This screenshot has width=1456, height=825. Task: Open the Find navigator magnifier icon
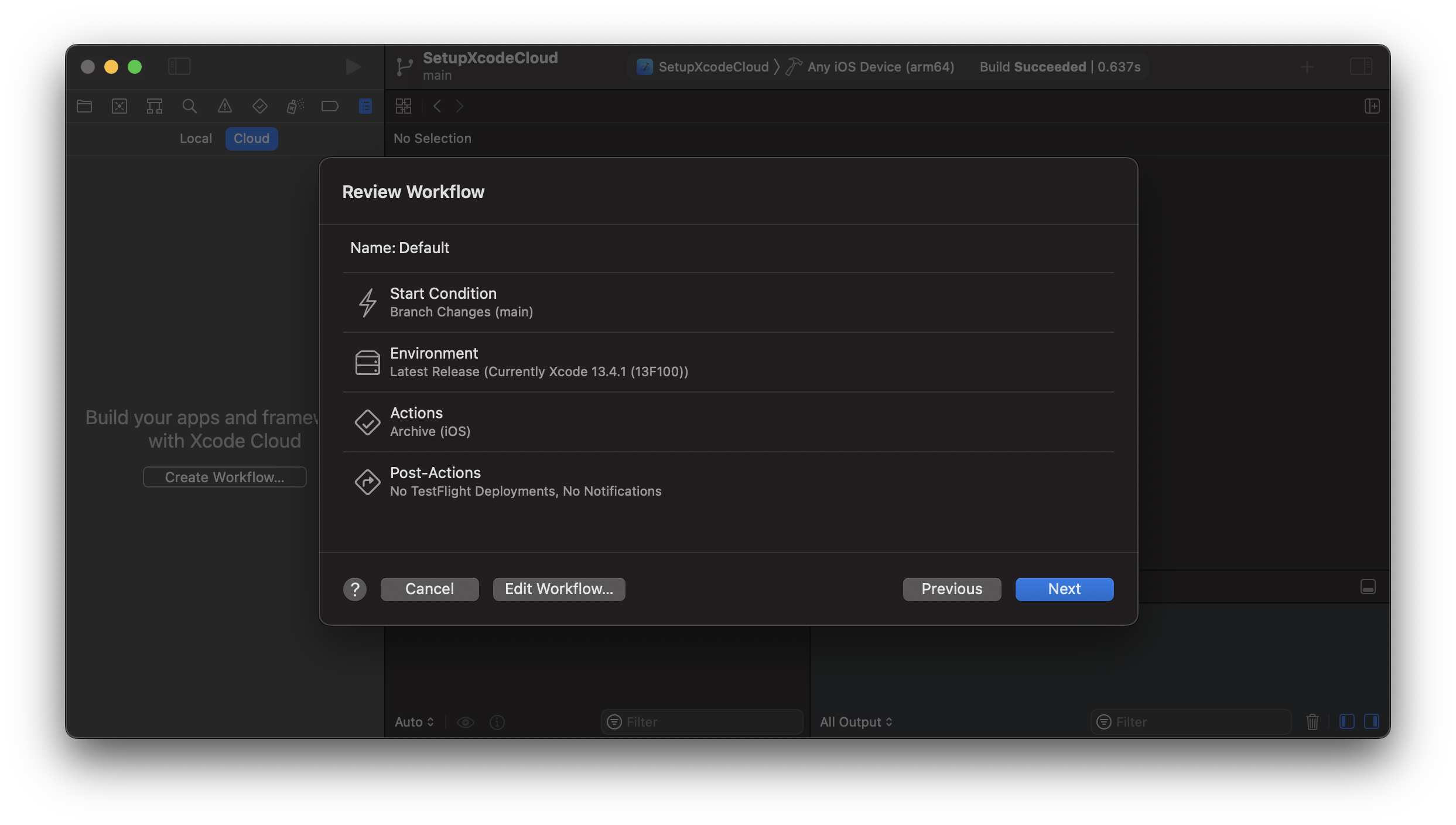tap(189, 106)
